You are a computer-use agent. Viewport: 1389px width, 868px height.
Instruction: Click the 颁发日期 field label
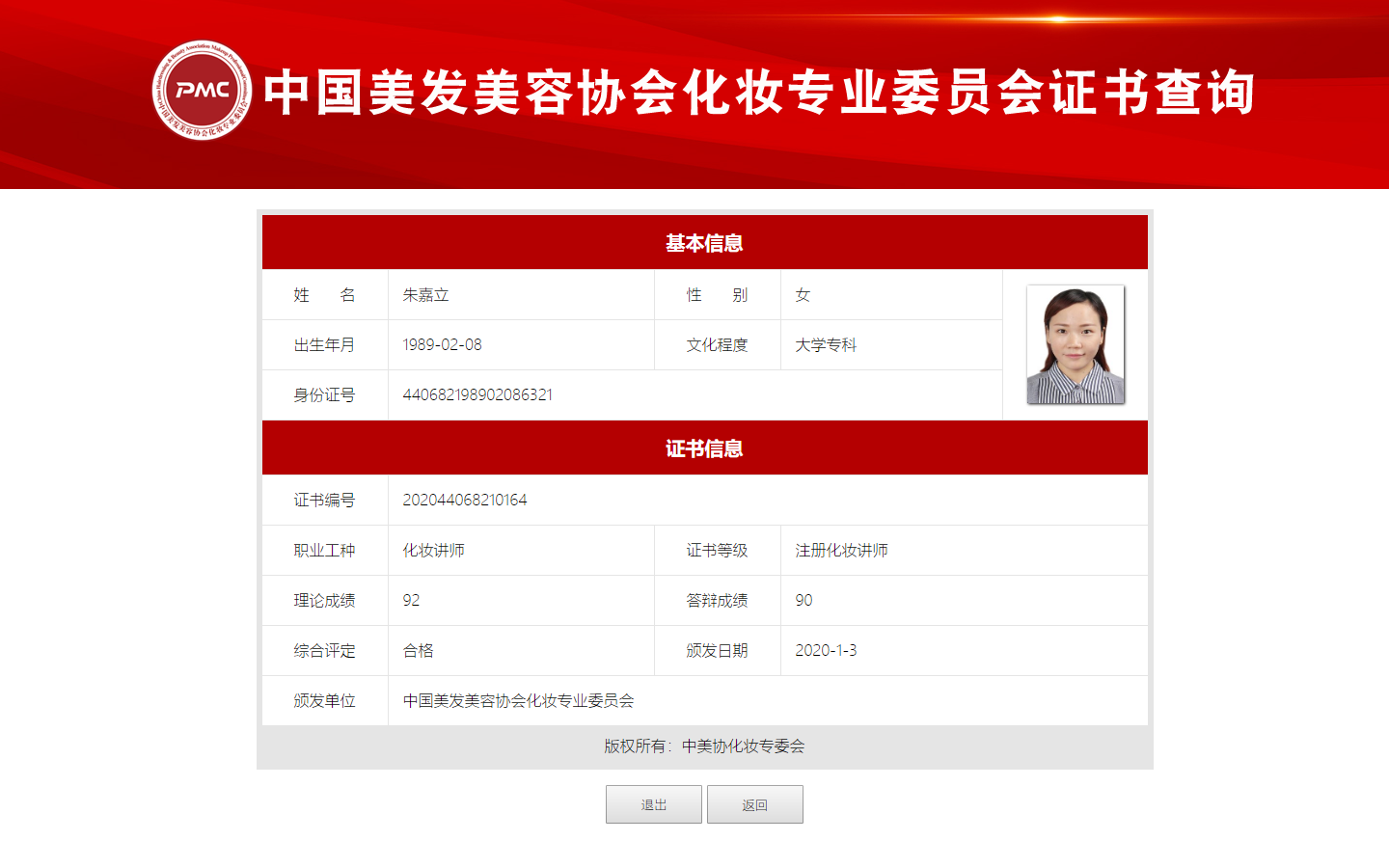(717, 651)
